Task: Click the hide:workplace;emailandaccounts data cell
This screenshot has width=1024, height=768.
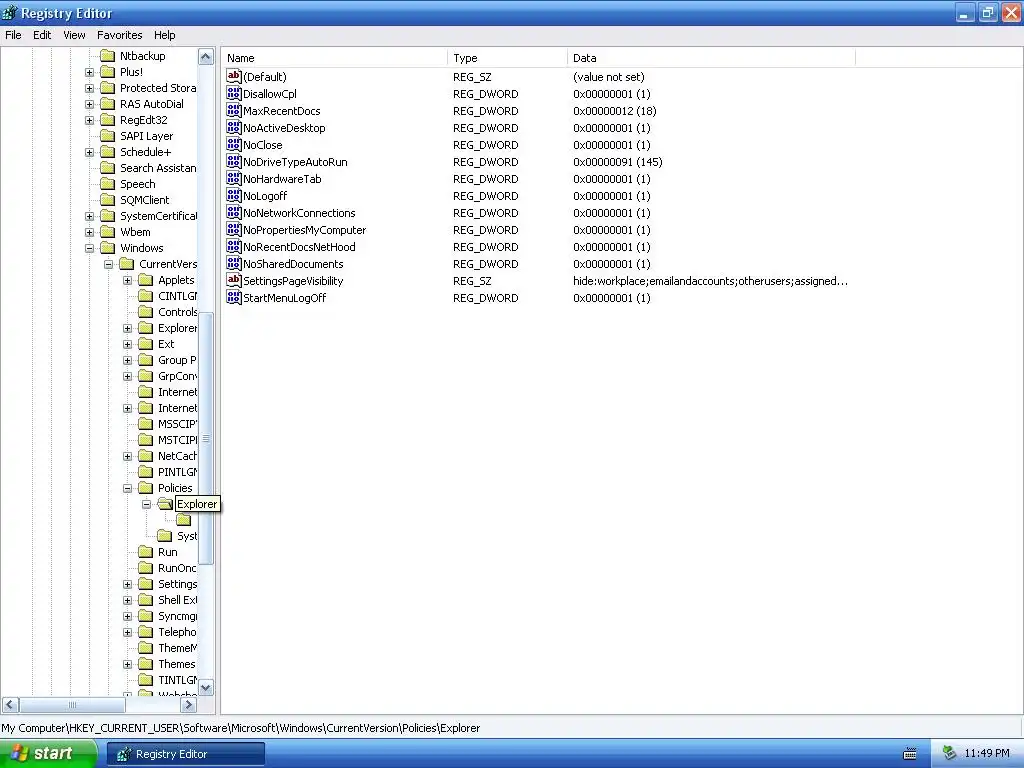Action: (711, 281)
